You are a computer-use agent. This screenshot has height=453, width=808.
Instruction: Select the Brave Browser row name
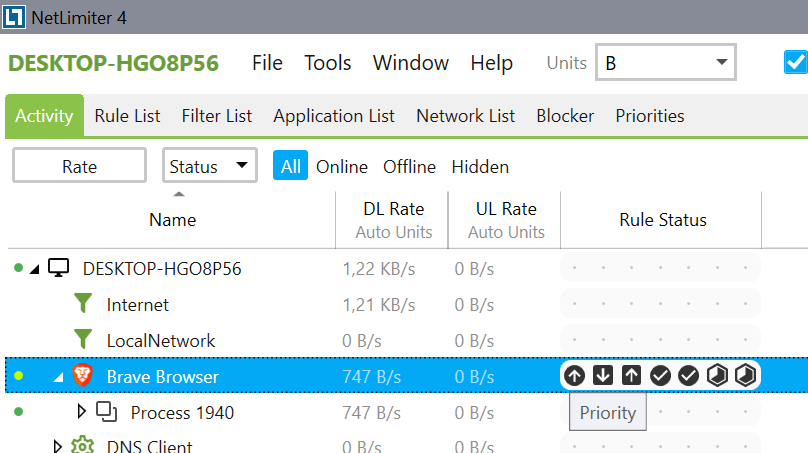pyautogui.click(x=163, y=377)
